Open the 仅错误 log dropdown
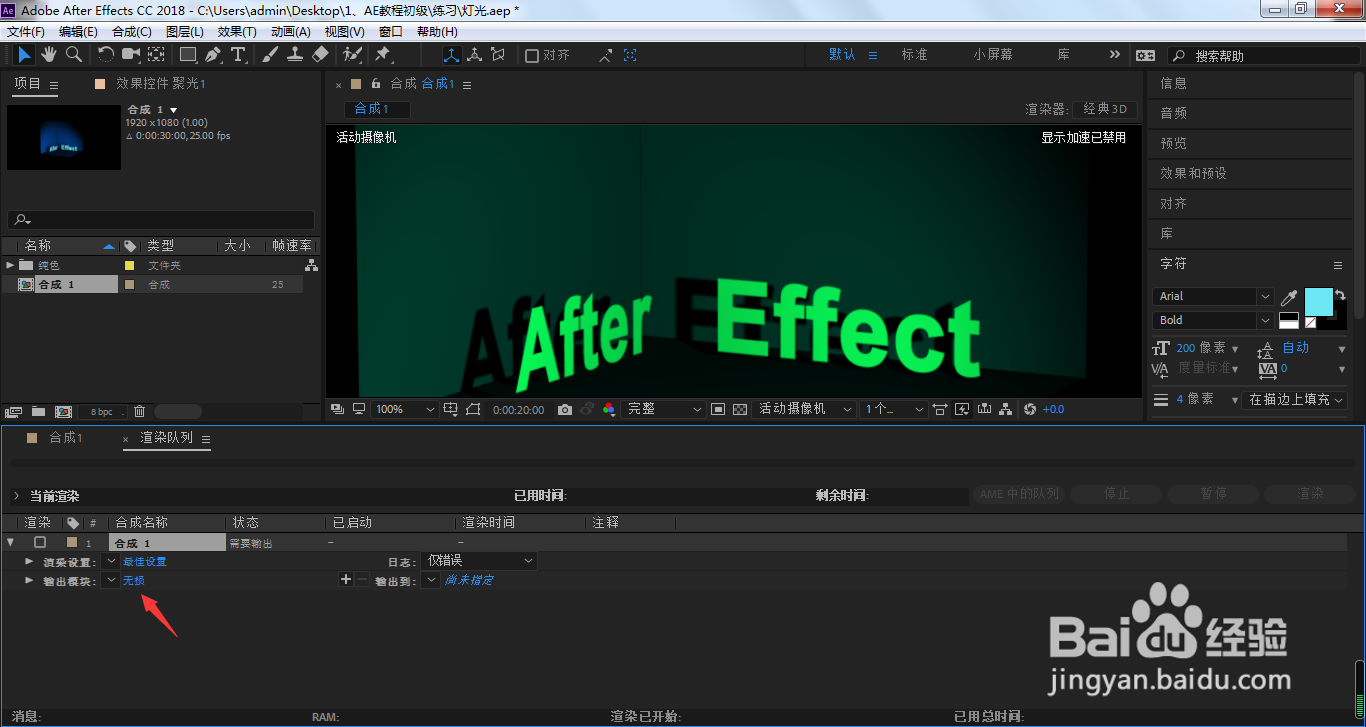1366x727 pixels. tap(480, 561)
